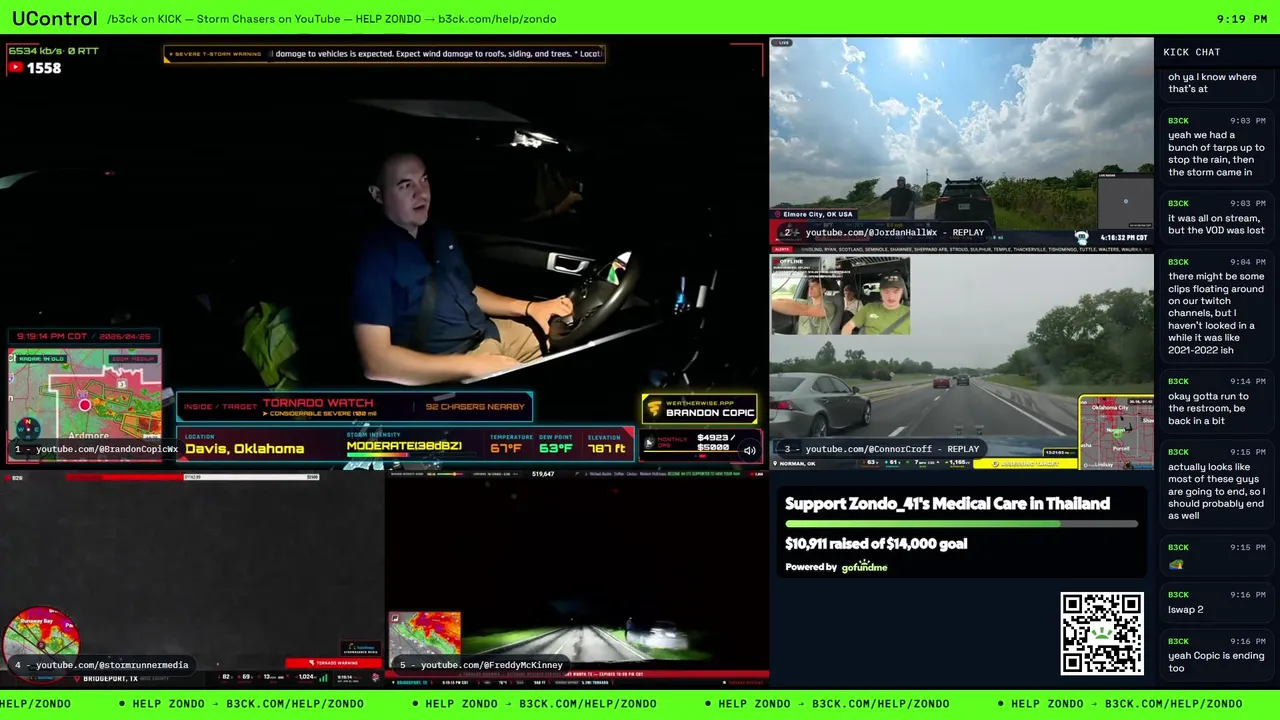Click the MODERATE(38dBZ) storm intensity reading
Screen dimensions: 1280x720
(x=404, y=446)
